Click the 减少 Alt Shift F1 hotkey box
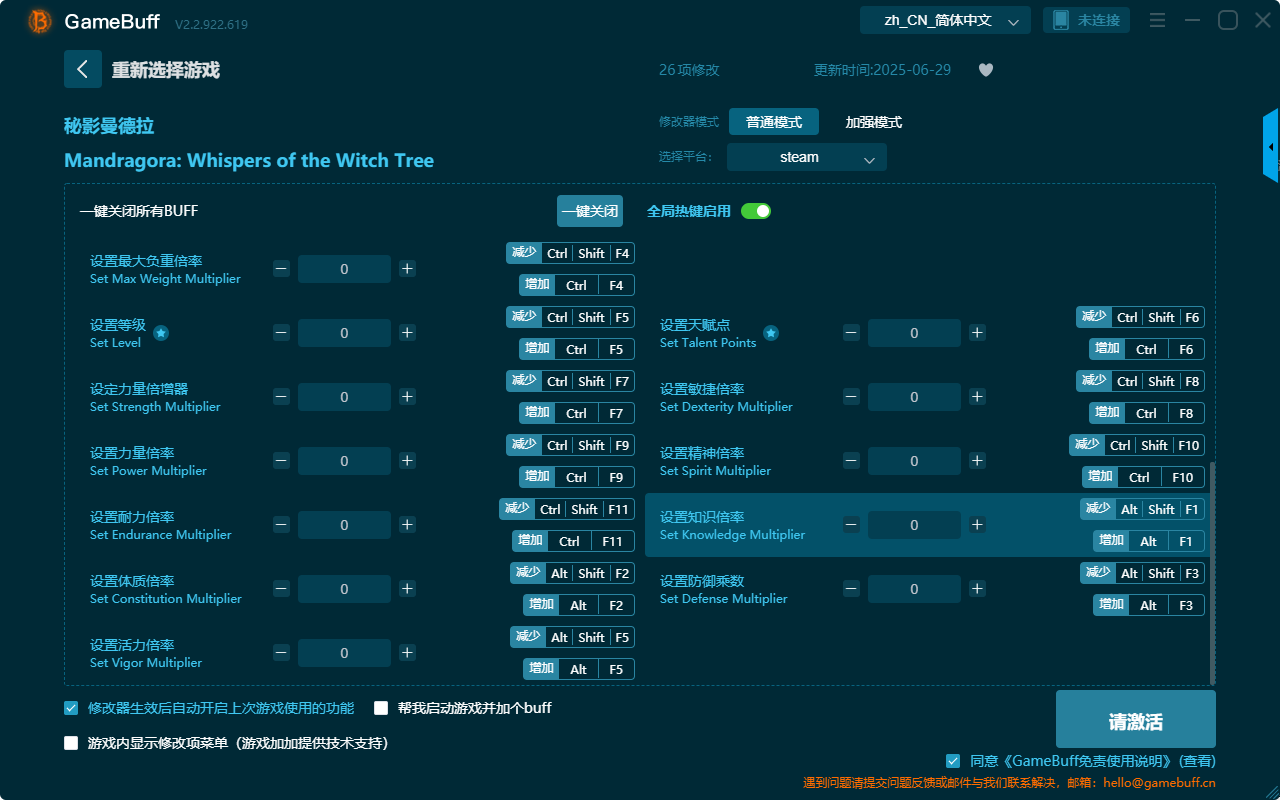This screenshot has height=800, width=1280. pyautogui.click(x=1142, y=509)
